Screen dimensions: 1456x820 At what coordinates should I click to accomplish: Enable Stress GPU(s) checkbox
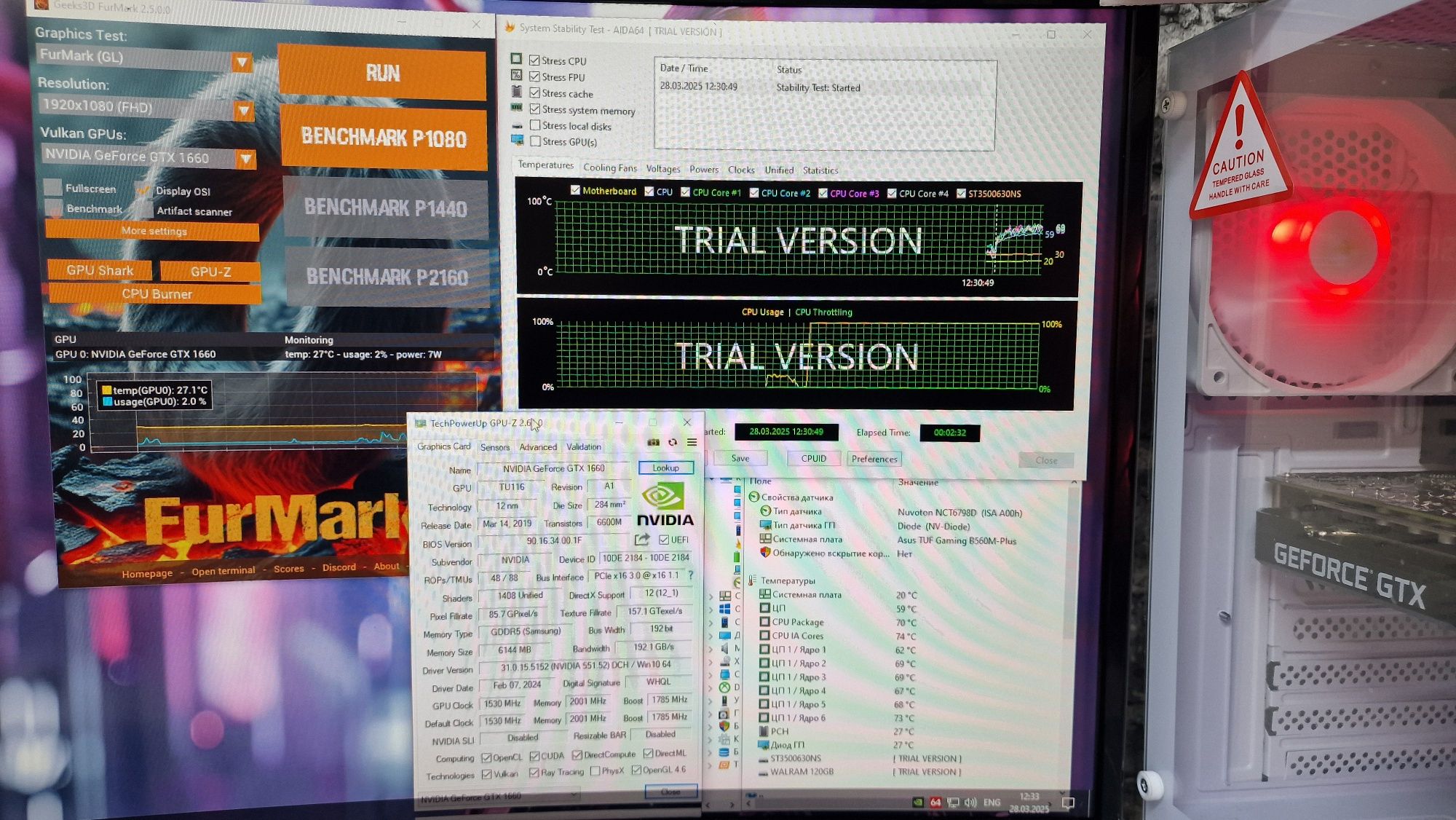(x=535, y=141)
